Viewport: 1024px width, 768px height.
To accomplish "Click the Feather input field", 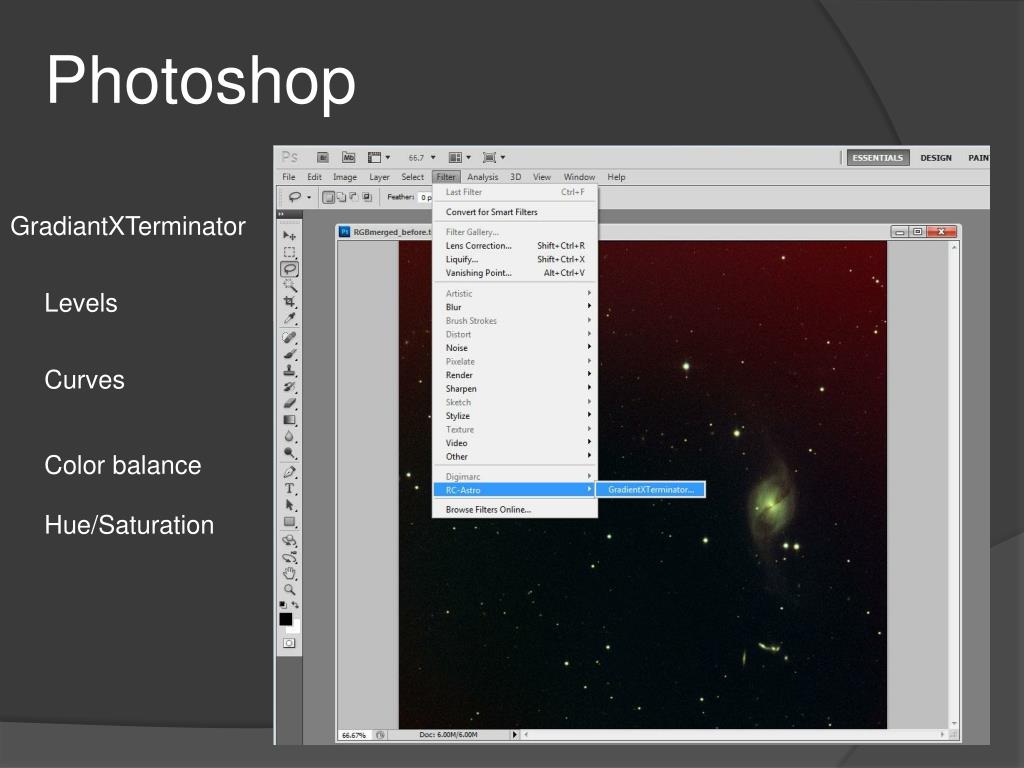I will [425, 197].
